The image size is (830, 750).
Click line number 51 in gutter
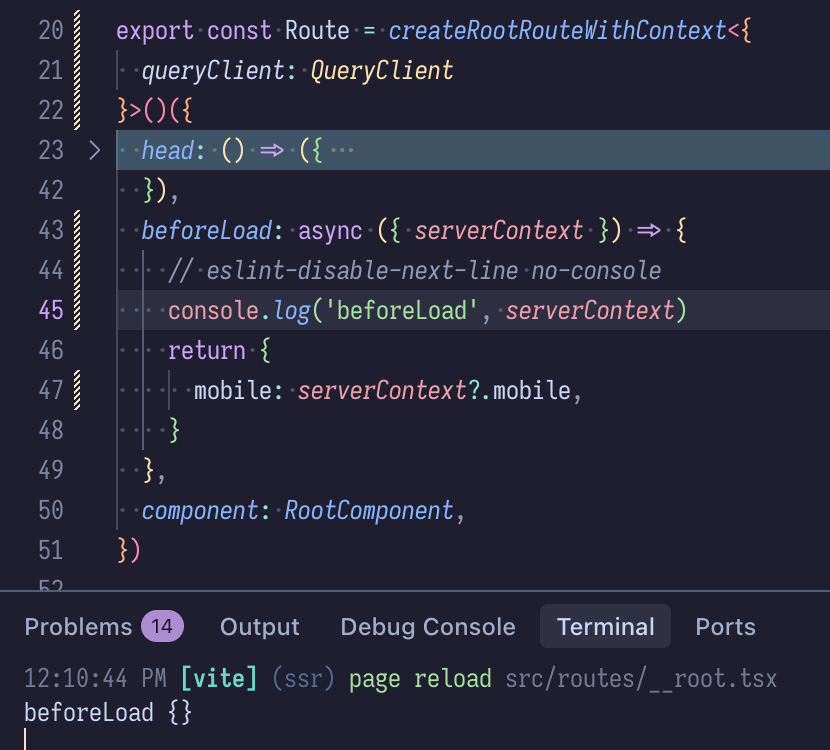tap(51, 550)
